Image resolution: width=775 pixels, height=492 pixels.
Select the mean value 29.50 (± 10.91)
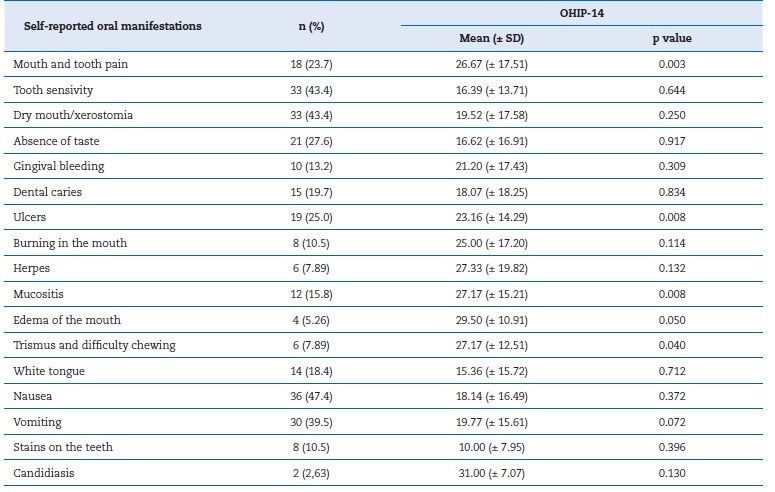click(484, 319)
